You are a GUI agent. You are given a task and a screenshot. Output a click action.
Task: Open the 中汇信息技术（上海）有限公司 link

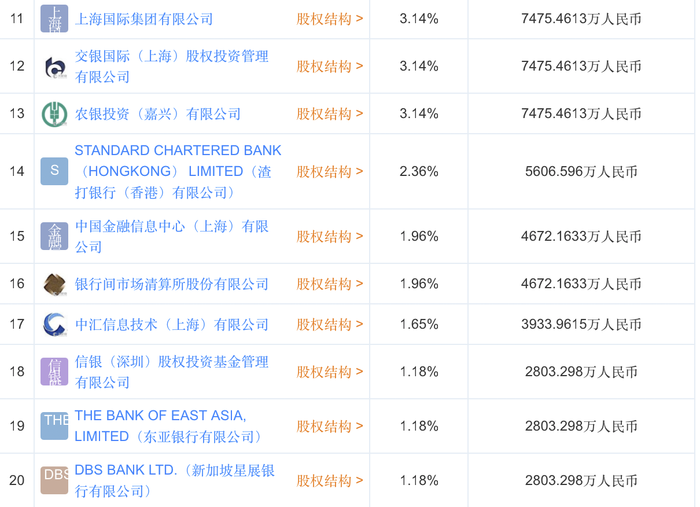(171, 325)
